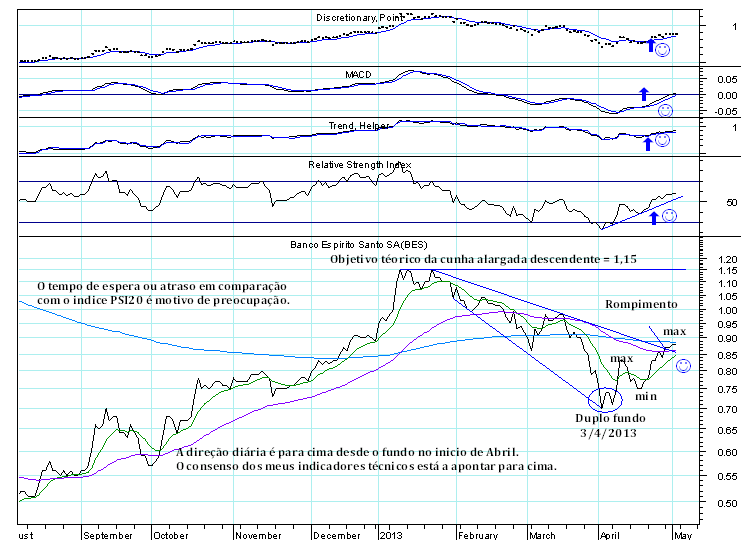Click the 'November' axis label
This screenshot has width=752, height=553.
258,536
